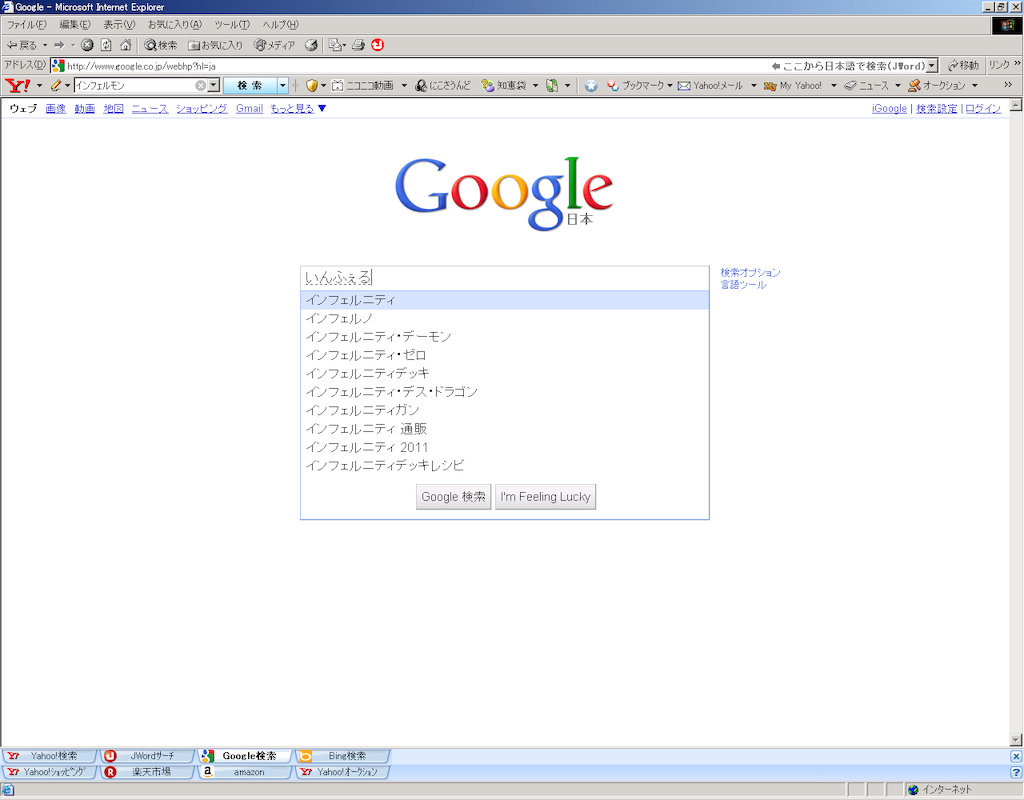1024x800 pixels.
Task: Click the 移動 go button
Action: [963, 65]
